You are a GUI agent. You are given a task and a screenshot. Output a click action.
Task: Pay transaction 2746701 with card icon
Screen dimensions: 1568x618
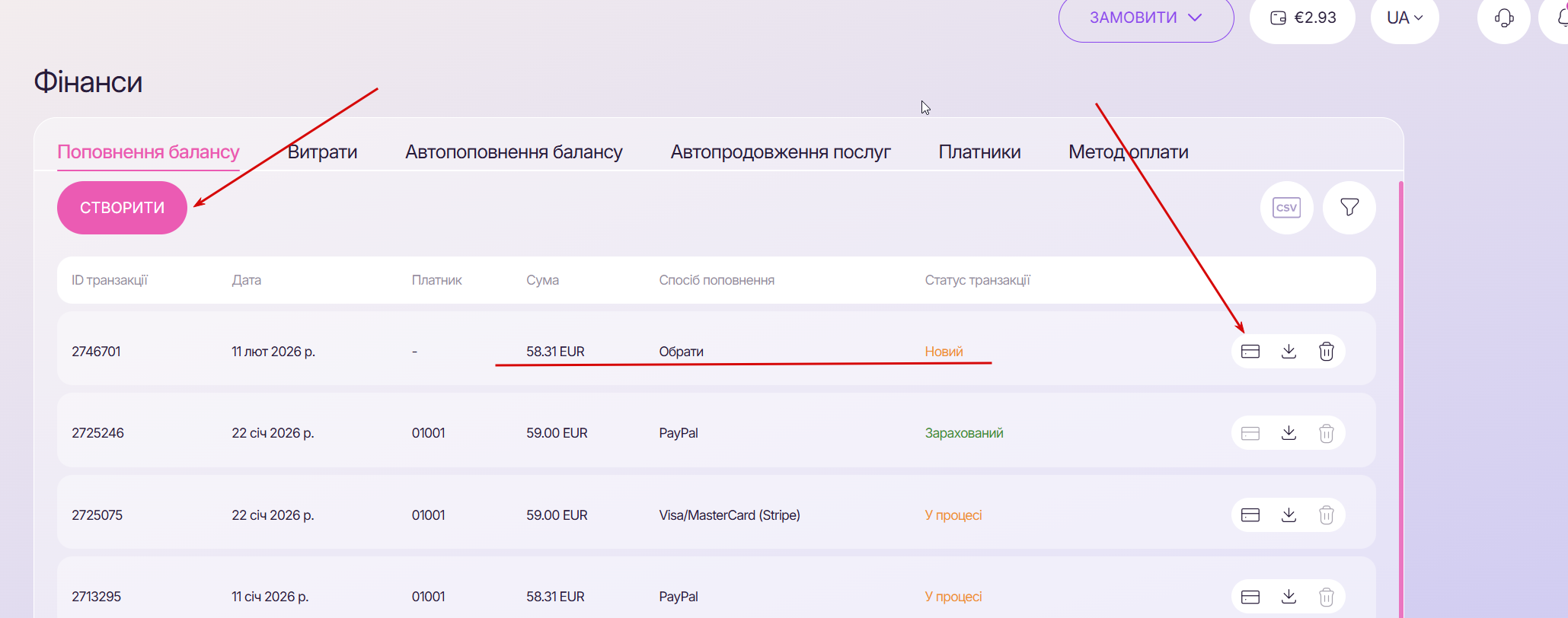tap(1250, 352)
